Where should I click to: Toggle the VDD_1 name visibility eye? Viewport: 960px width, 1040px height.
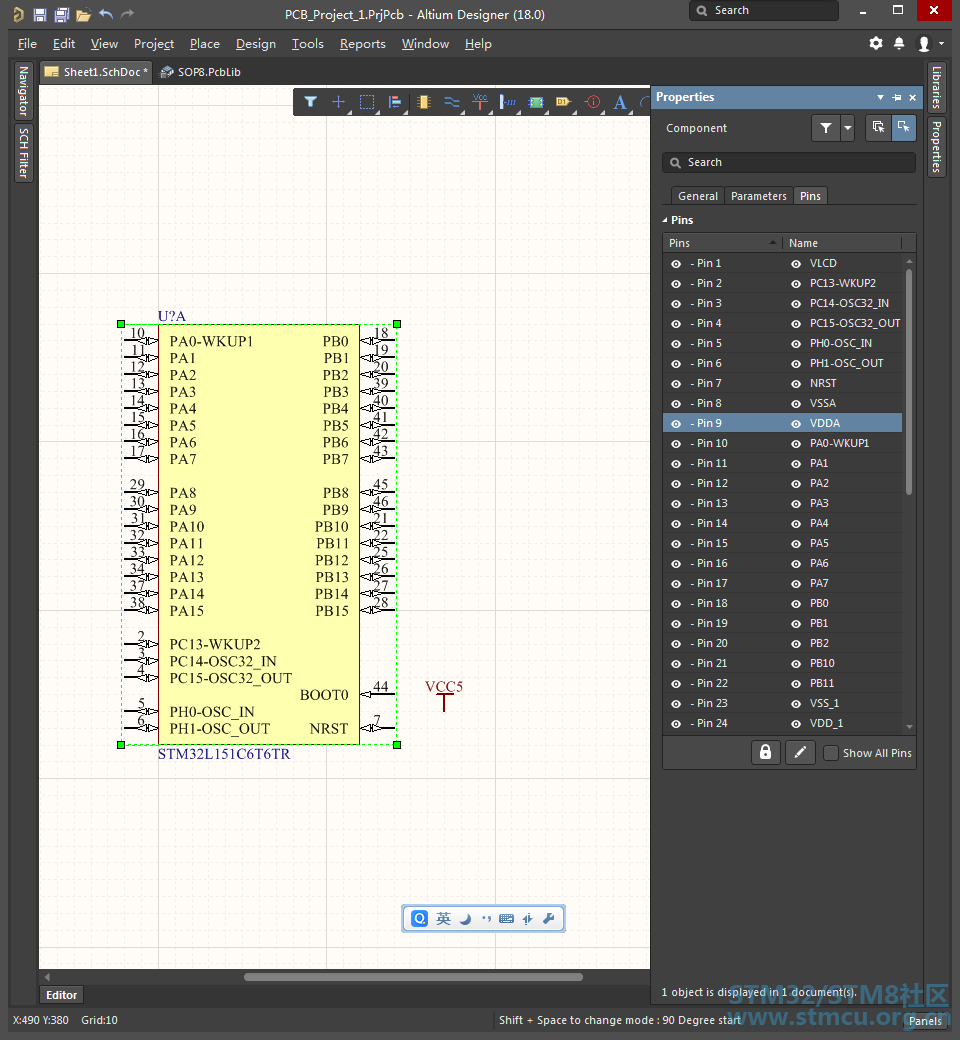796,724
